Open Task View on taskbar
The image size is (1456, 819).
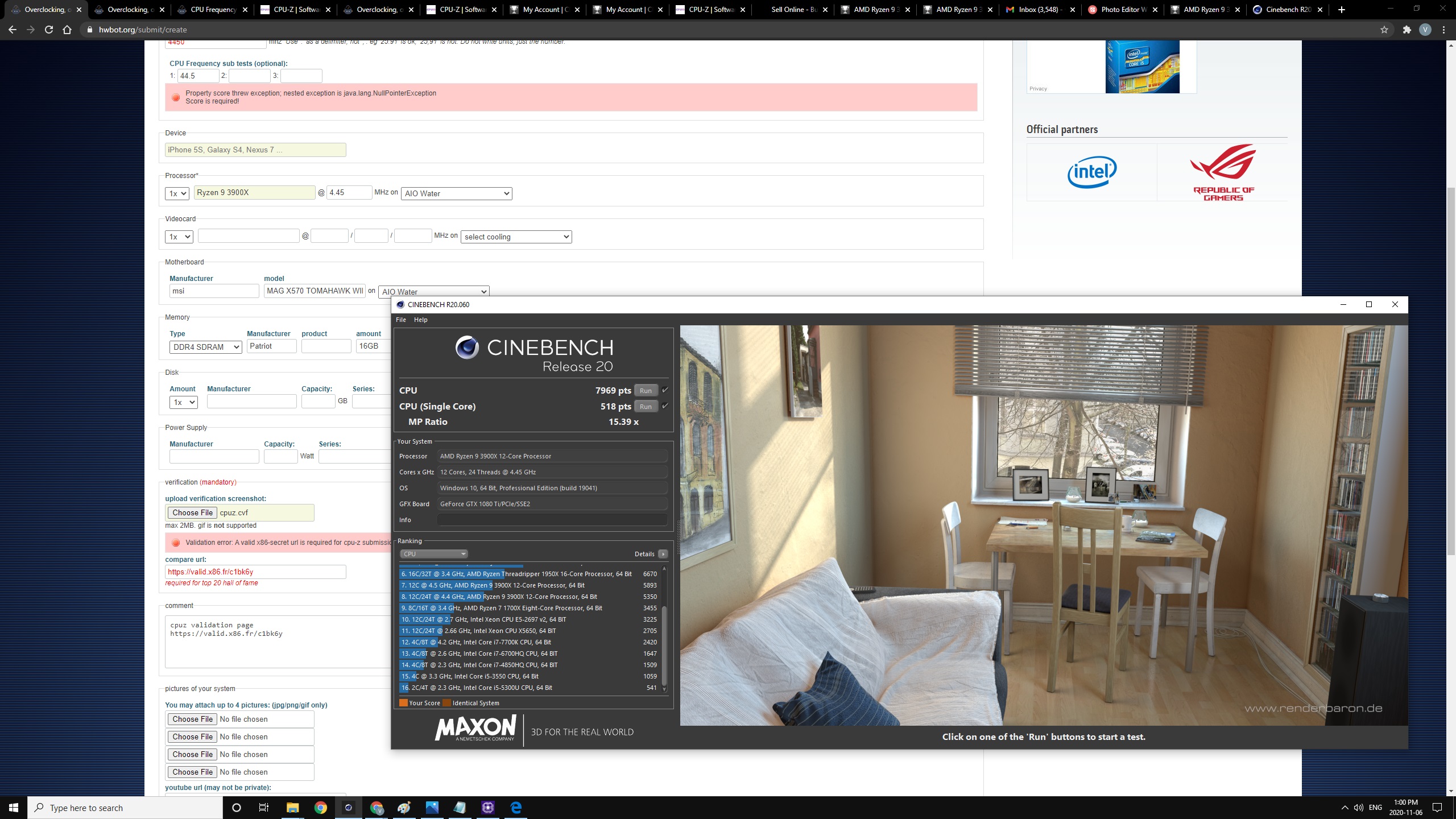click(264, 808)
